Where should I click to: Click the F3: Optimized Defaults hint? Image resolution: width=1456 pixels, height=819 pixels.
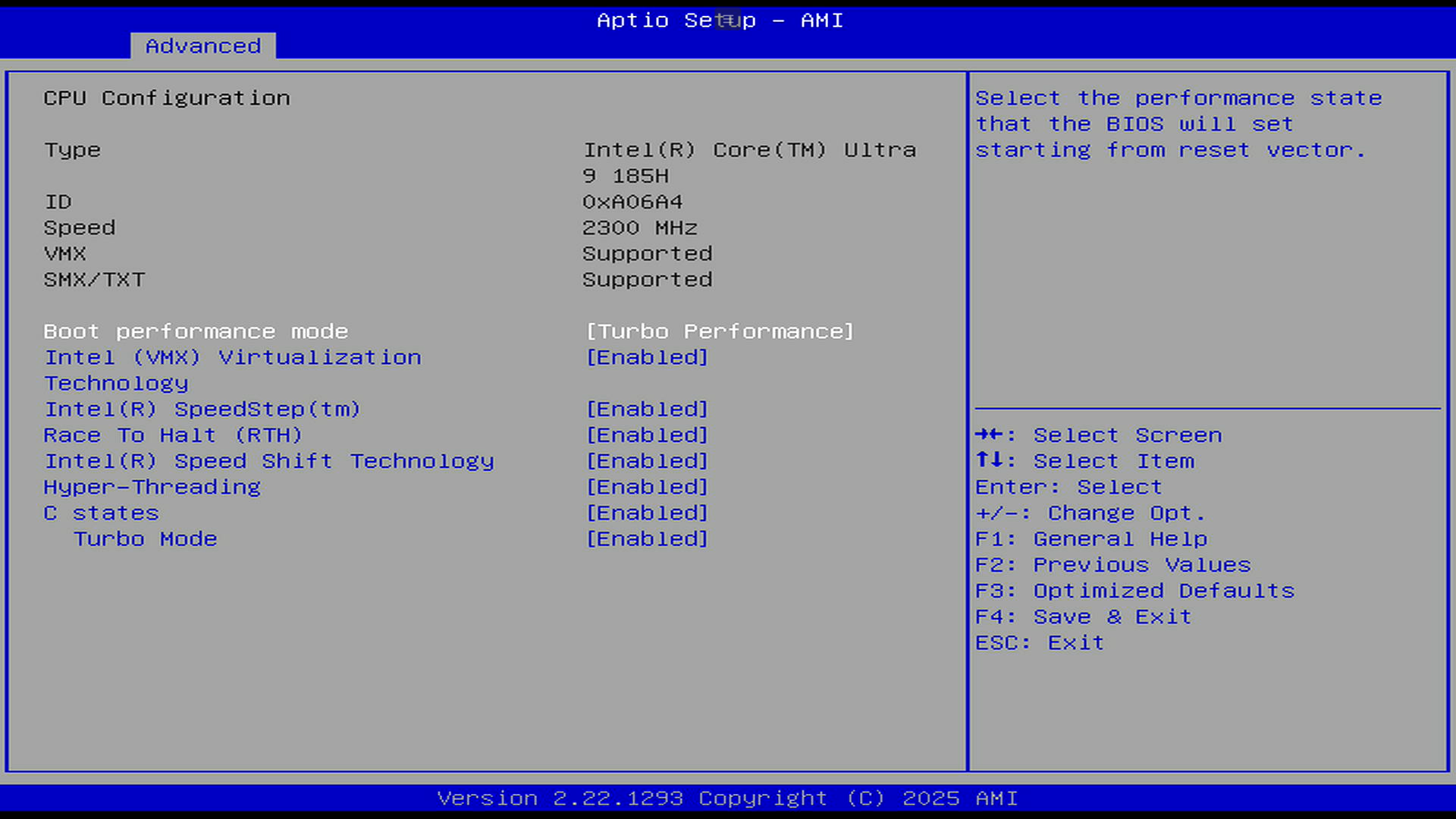1134,591
